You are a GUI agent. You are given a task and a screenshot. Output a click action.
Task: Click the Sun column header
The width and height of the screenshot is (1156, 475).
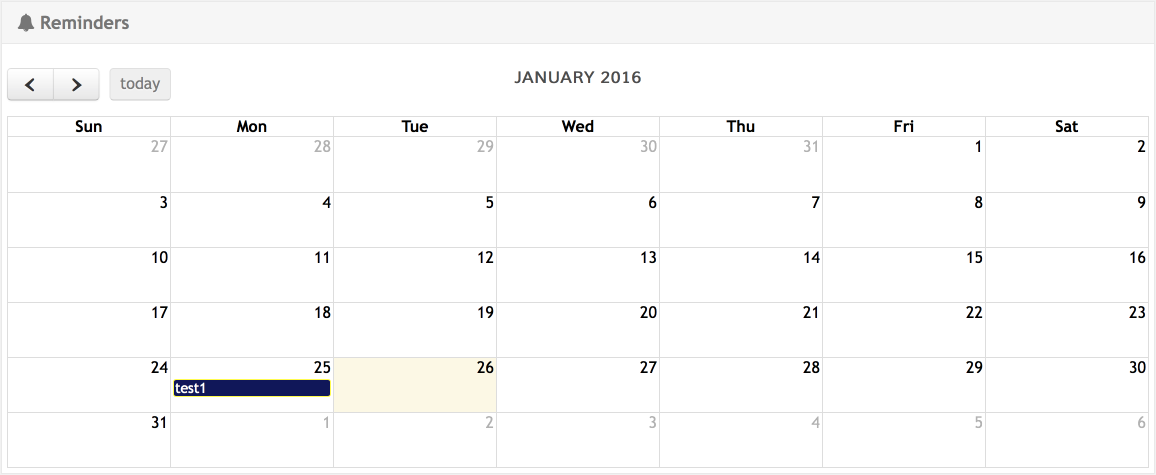point(89,126)
